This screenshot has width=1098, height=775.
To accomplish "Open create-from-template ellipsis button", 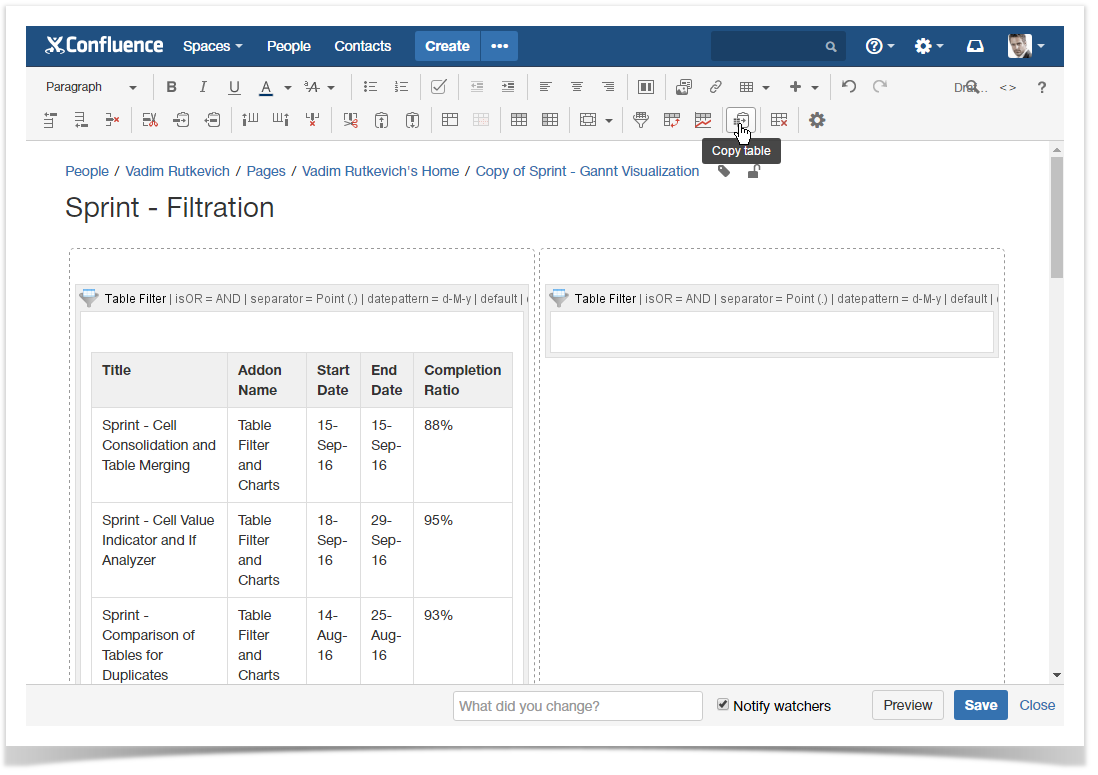I will 499,46.
